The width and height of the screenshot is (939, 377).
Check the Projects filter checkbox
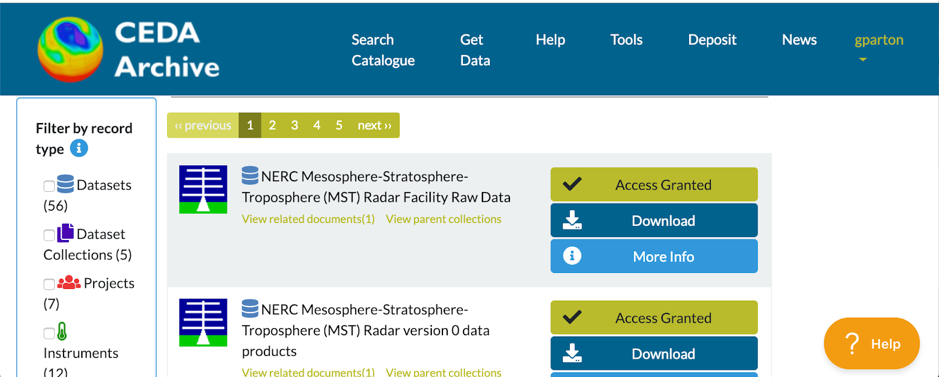(x=49, y=284)
